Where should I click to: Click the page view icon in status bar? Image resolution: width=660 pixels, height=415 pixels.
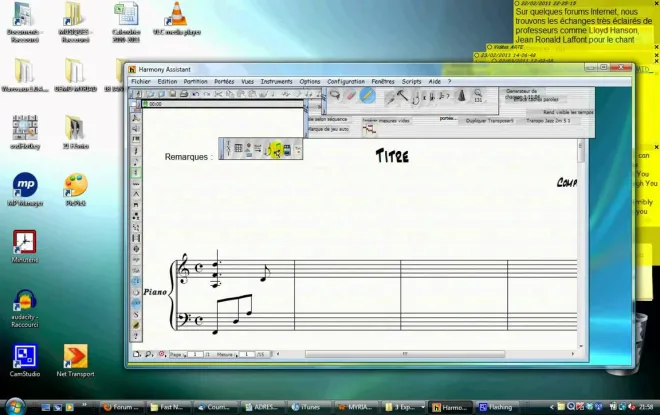coord(137,354)
